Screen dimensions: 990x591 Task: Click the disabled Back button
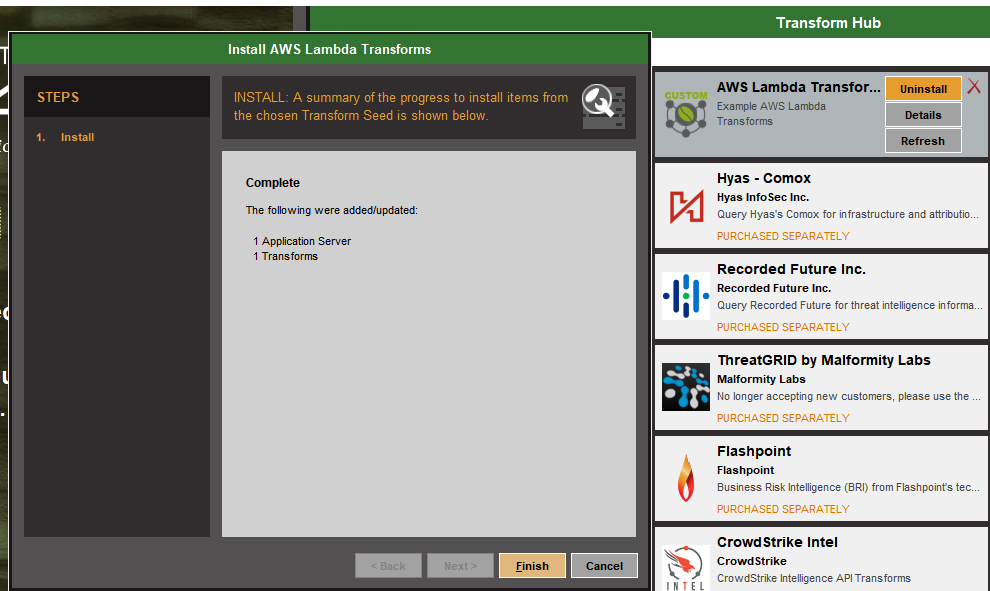coord(388,566)
